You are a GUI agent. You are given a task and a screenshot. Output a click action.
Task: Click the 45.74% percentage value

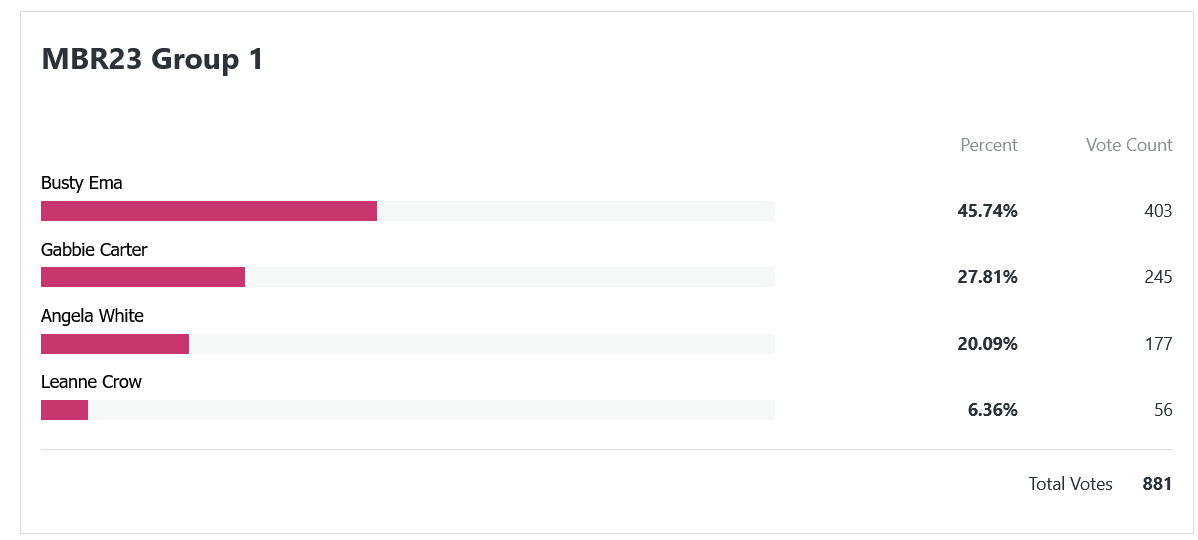pyautogui.click(x=987, y=212)
